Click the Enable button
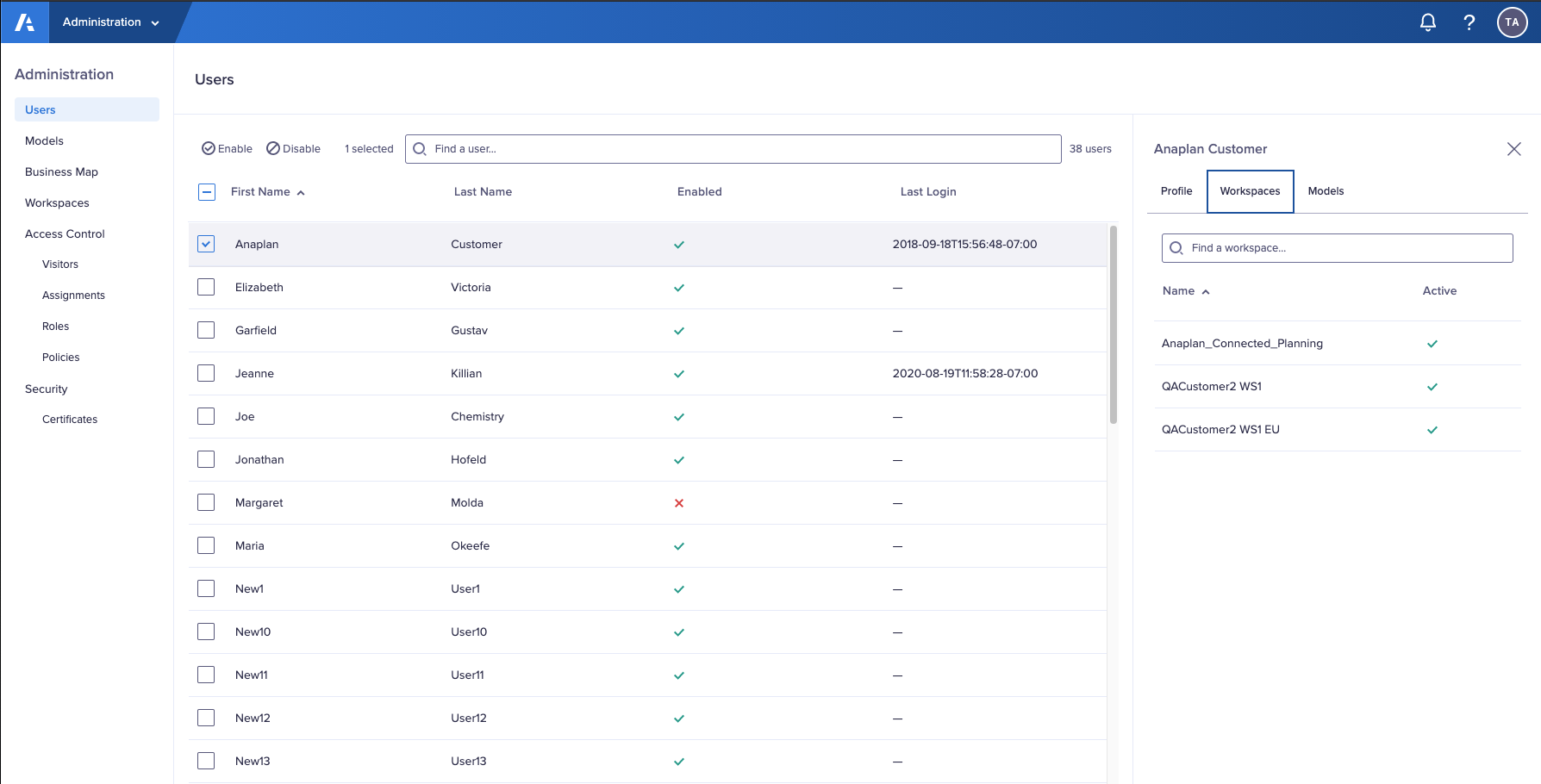The height and width of the screenshot is (784, 1541). click(228, 149)
